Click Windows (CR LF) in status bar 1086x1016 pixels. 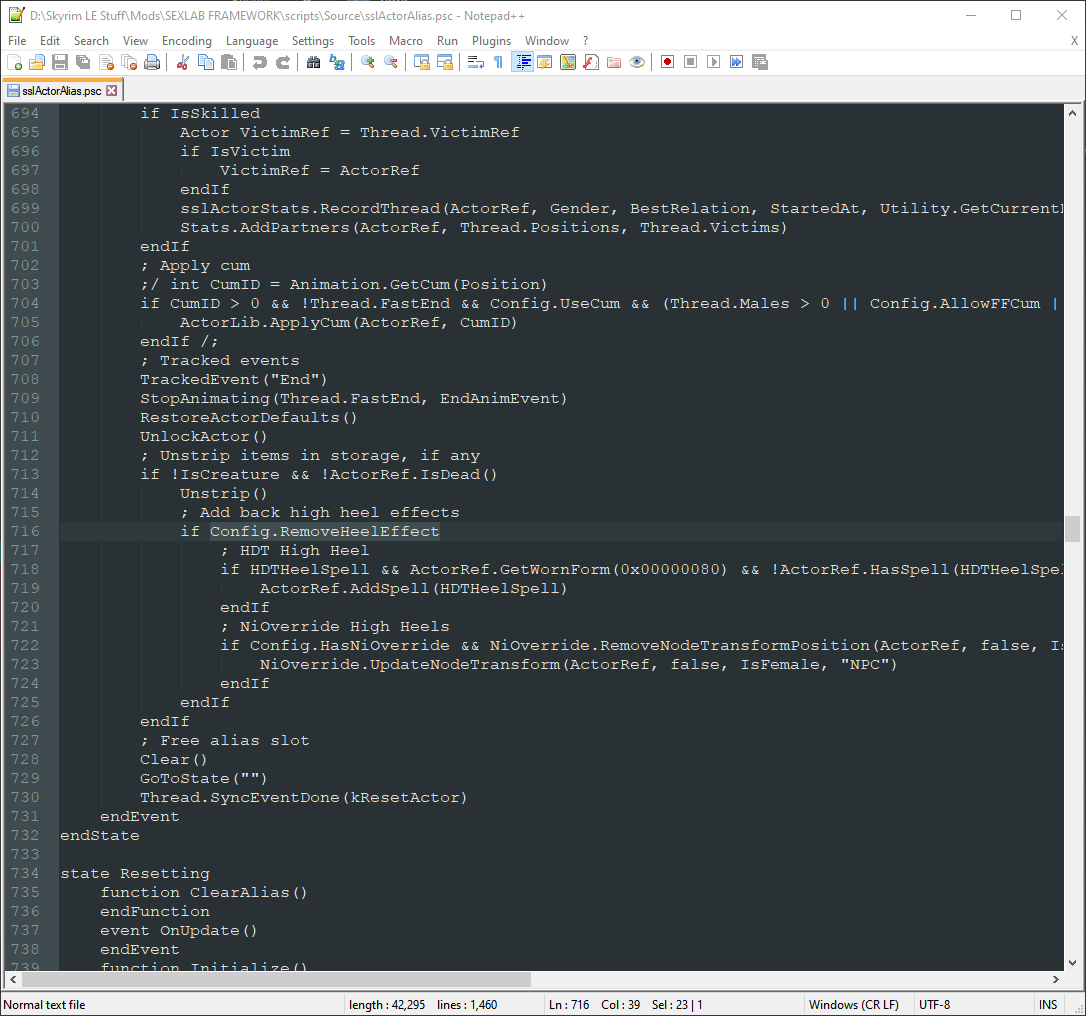(x=853, y=1004)
